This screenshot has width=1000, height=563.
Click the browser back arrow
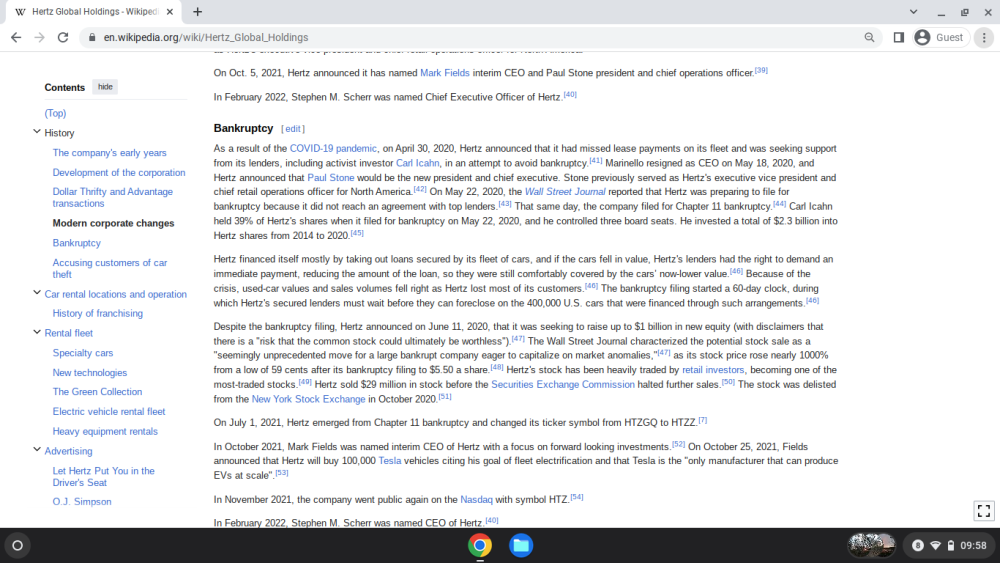coord(16,38)
